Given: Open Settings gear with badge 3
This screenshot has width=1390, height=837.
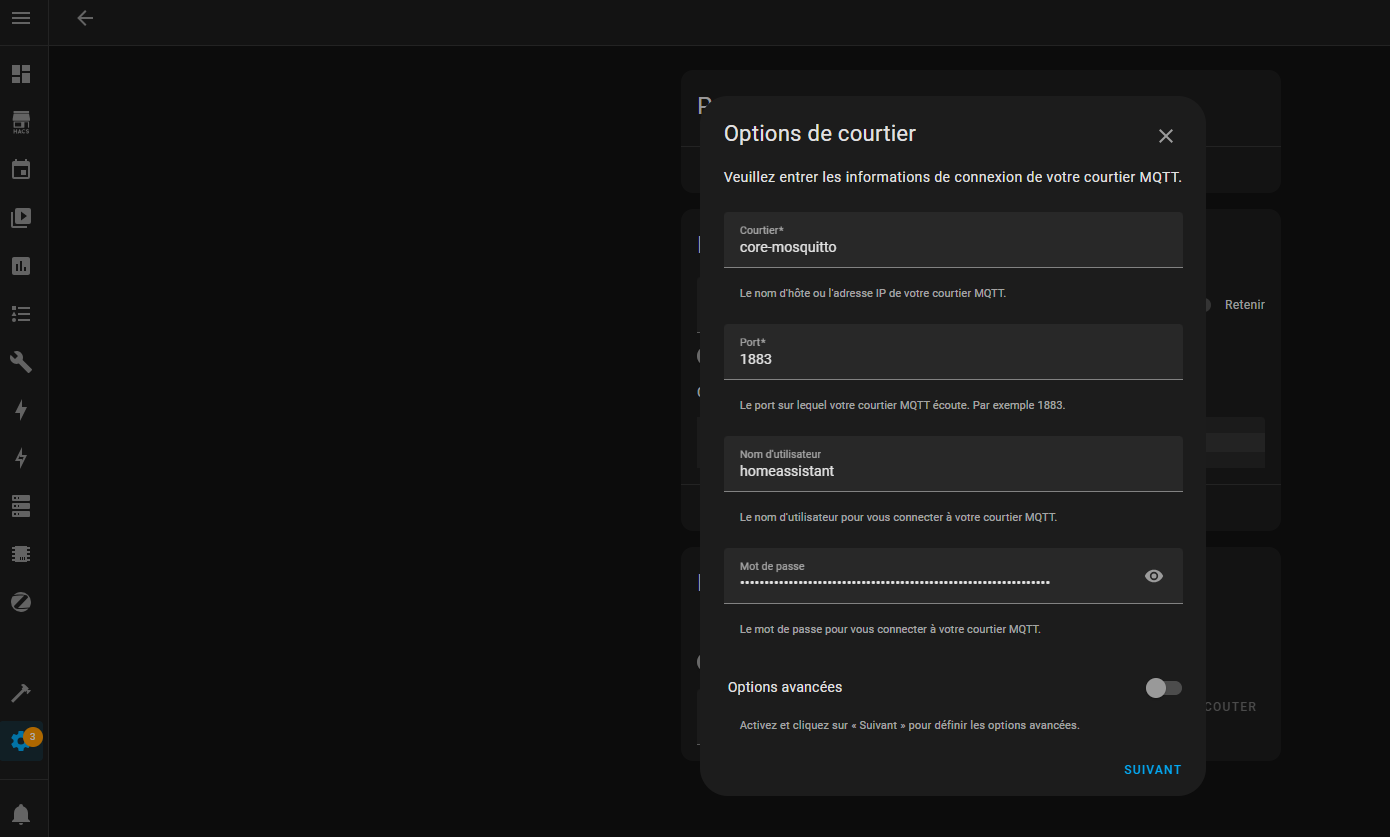Looking at the screenshot, I should point(21,741).
